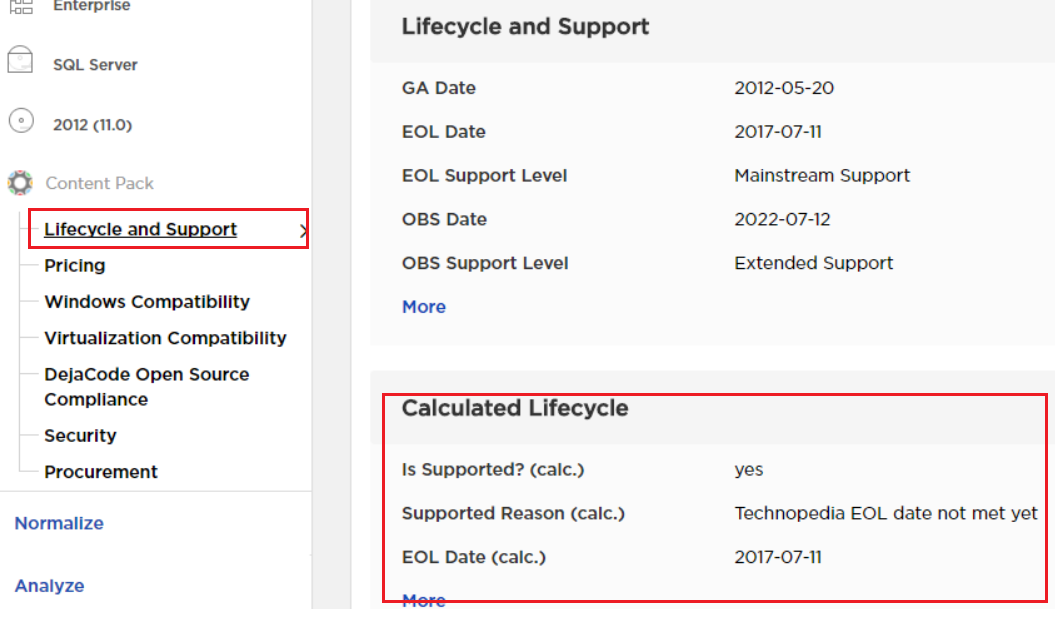1063x619 pixels.
Task: Click More under Calculated Lifecycle
Action: point(424,600)
